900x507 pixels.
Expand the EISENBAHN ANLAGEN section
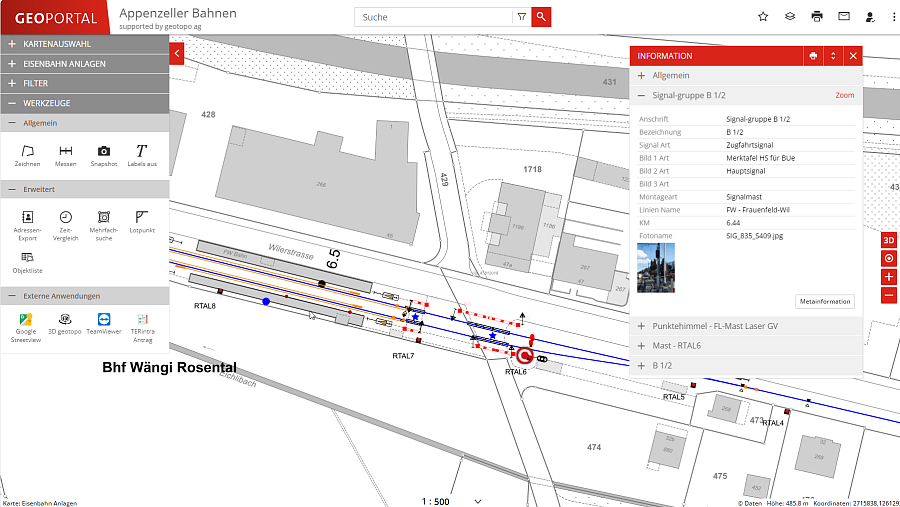84,64
